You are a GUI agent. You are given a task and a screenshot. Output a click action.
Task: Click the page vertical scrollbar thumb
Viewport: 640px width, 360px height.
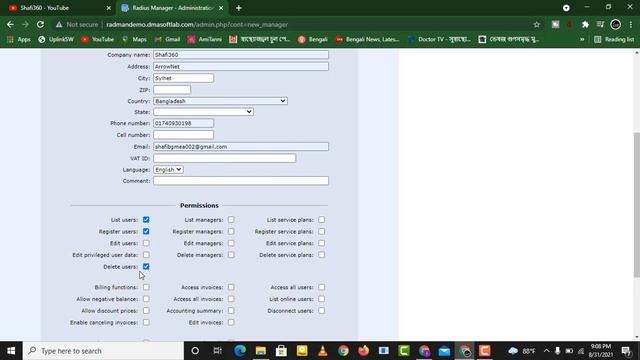(637, 205)
